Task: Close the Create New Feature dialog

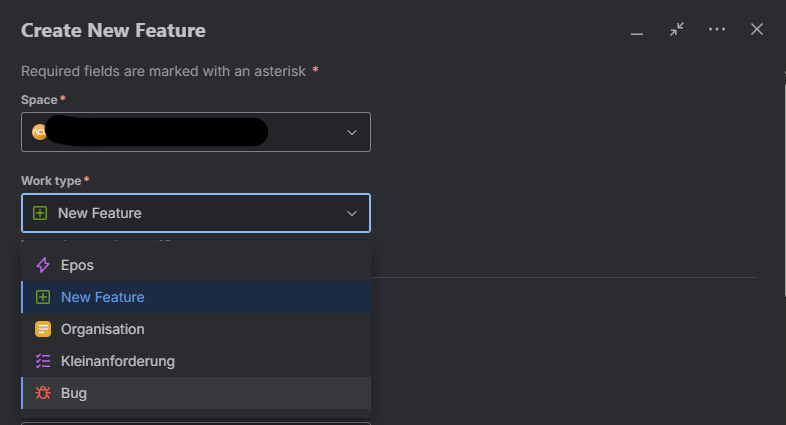Action: [757, 30]
